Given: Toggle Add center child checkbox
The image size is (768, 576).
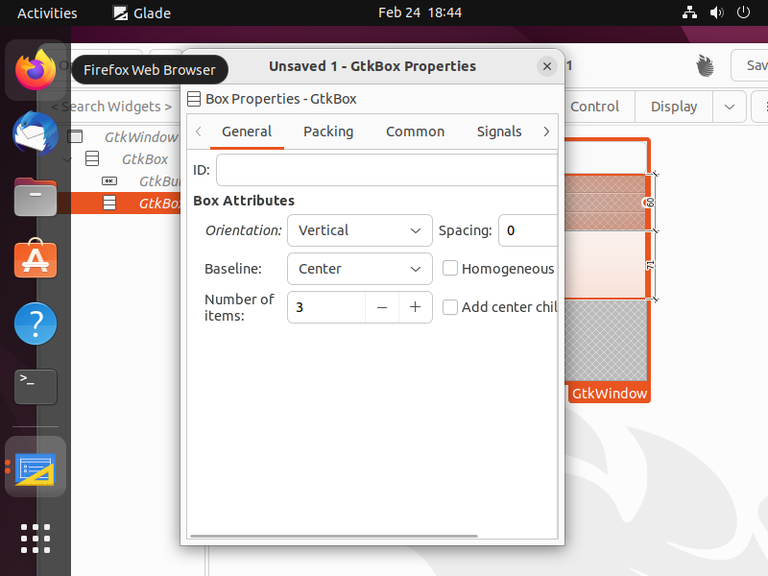Looking at the screenshot, I should tap(450, 307).
